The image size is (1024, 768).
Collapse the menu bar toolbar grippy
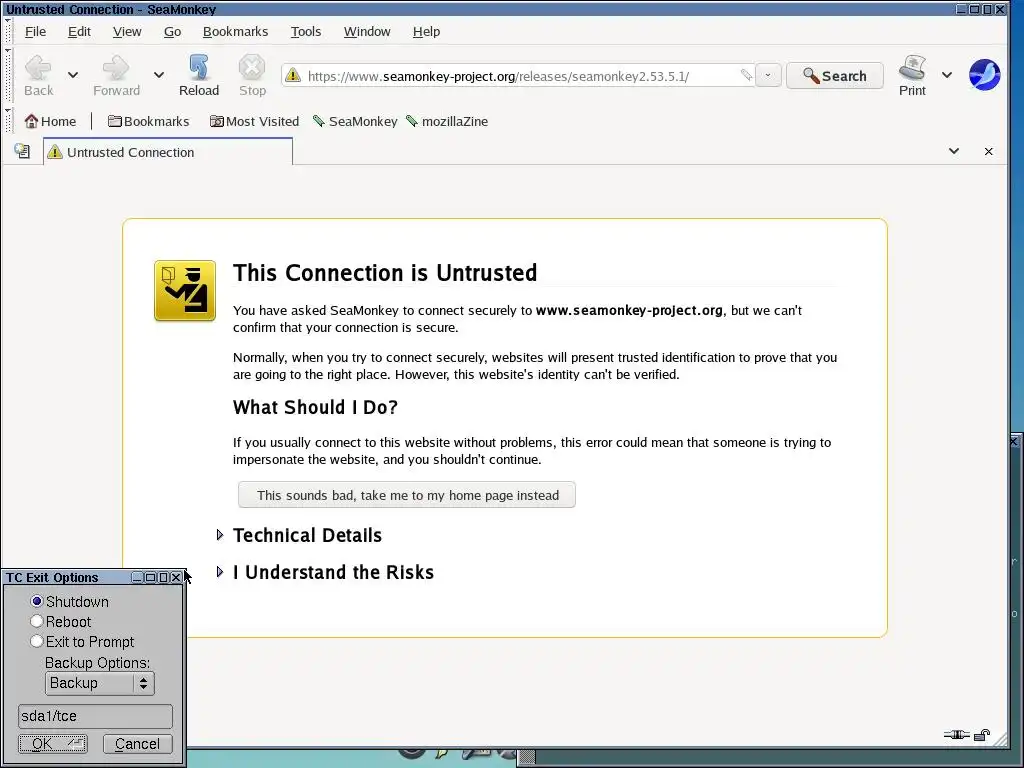pos(8,31)
